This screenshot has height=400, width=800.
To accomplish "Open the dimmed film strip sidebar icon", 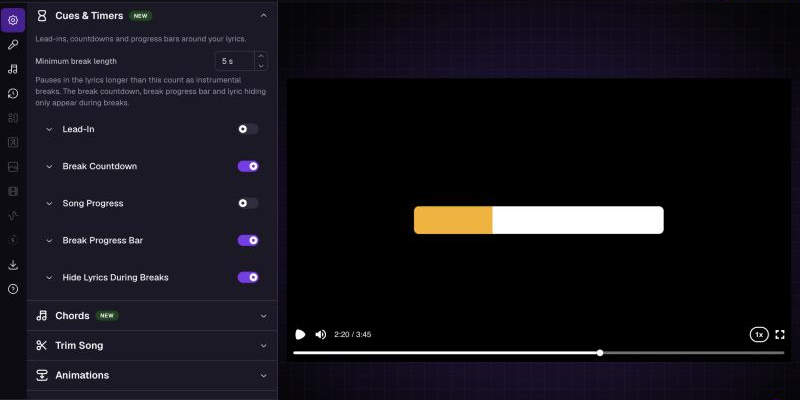I will coord(13,191).
